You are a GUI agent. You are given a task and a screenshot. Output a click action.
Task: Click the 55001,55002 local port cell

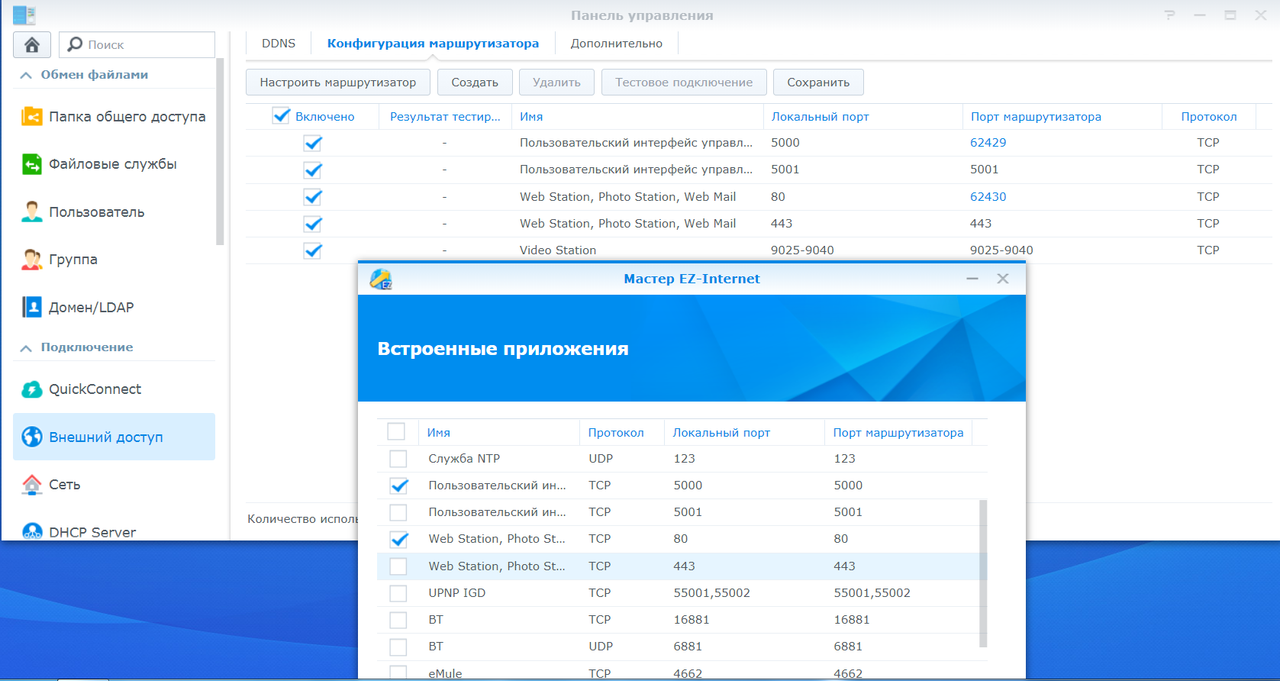click(x=712, y=593)
